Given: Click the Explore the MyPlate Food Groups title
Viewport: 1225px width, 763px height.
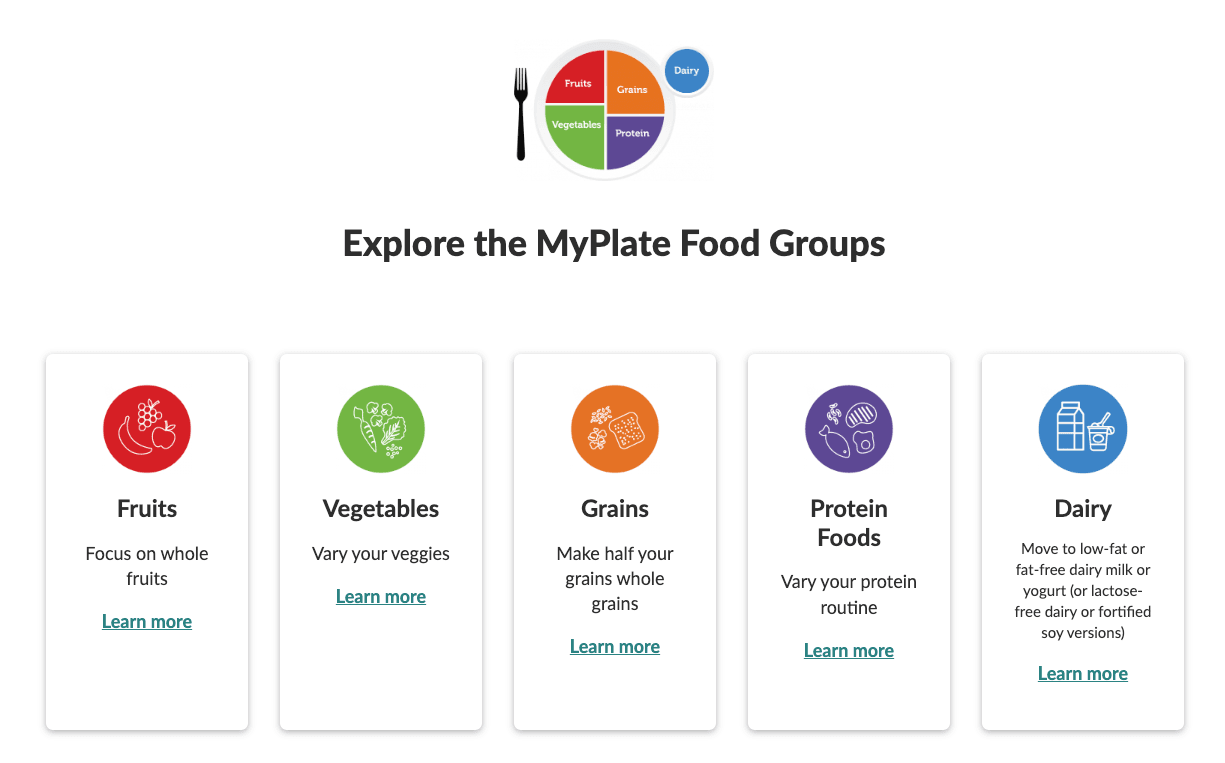Looking at the screenshot, I should [x=614, y=244].
